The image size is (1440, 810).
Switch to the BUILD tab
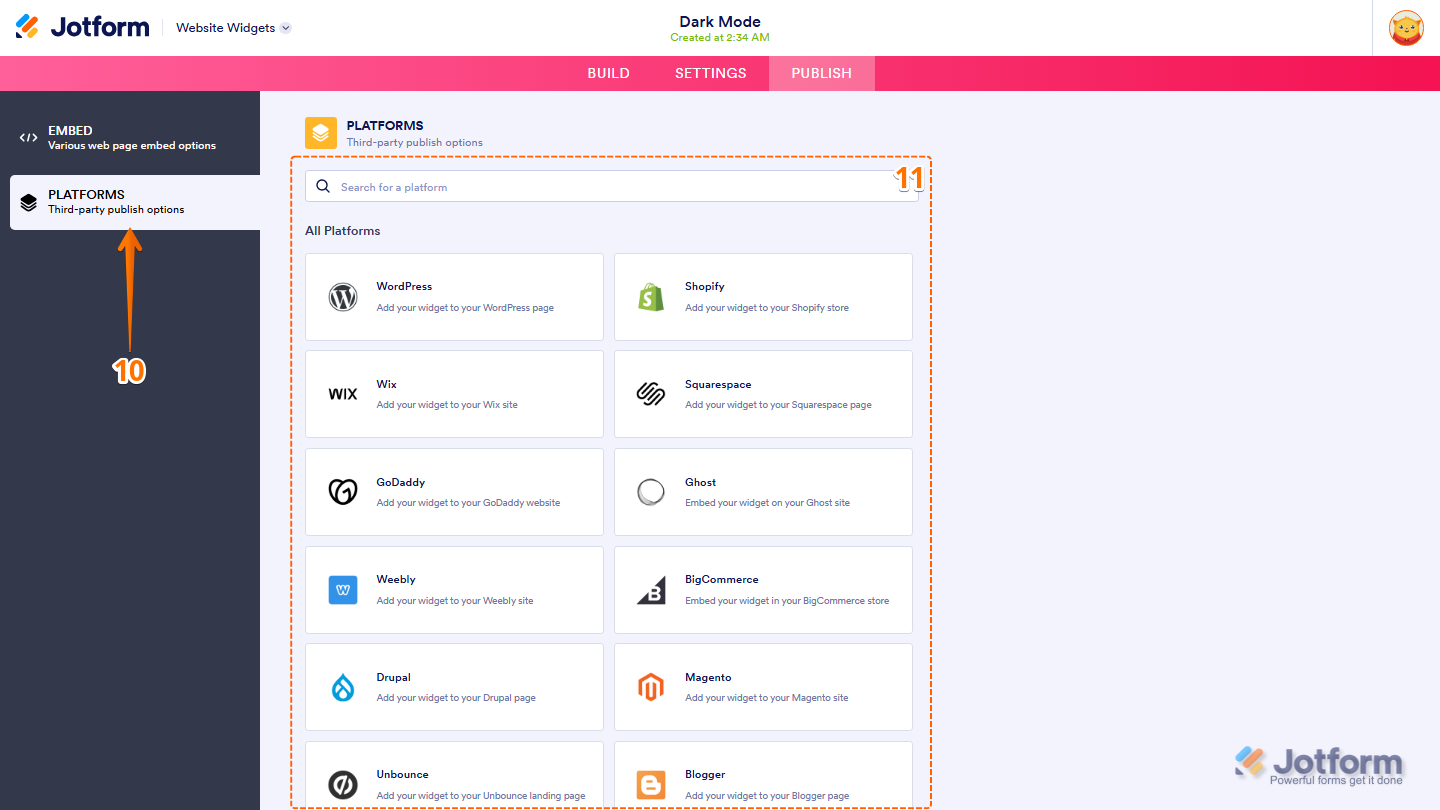[608, 73]
